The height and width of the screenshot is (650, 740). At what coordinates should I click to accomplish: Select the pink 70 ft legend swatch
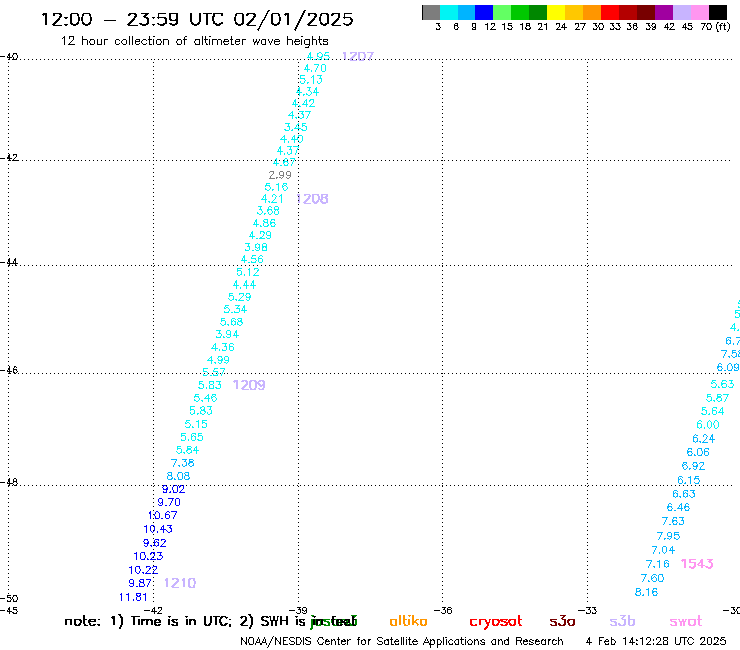coord(699,12)
